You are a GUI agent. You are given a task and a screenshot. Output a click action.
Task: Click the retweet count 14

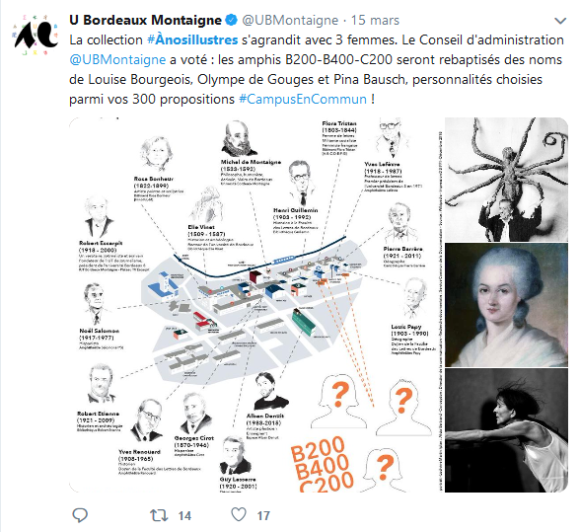185,516
